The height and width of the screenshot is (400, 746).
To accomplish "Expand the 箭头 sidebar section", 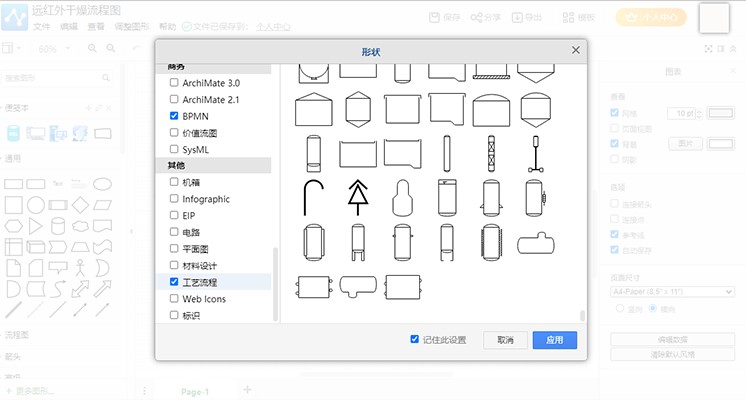I will (x=13, y=356).
